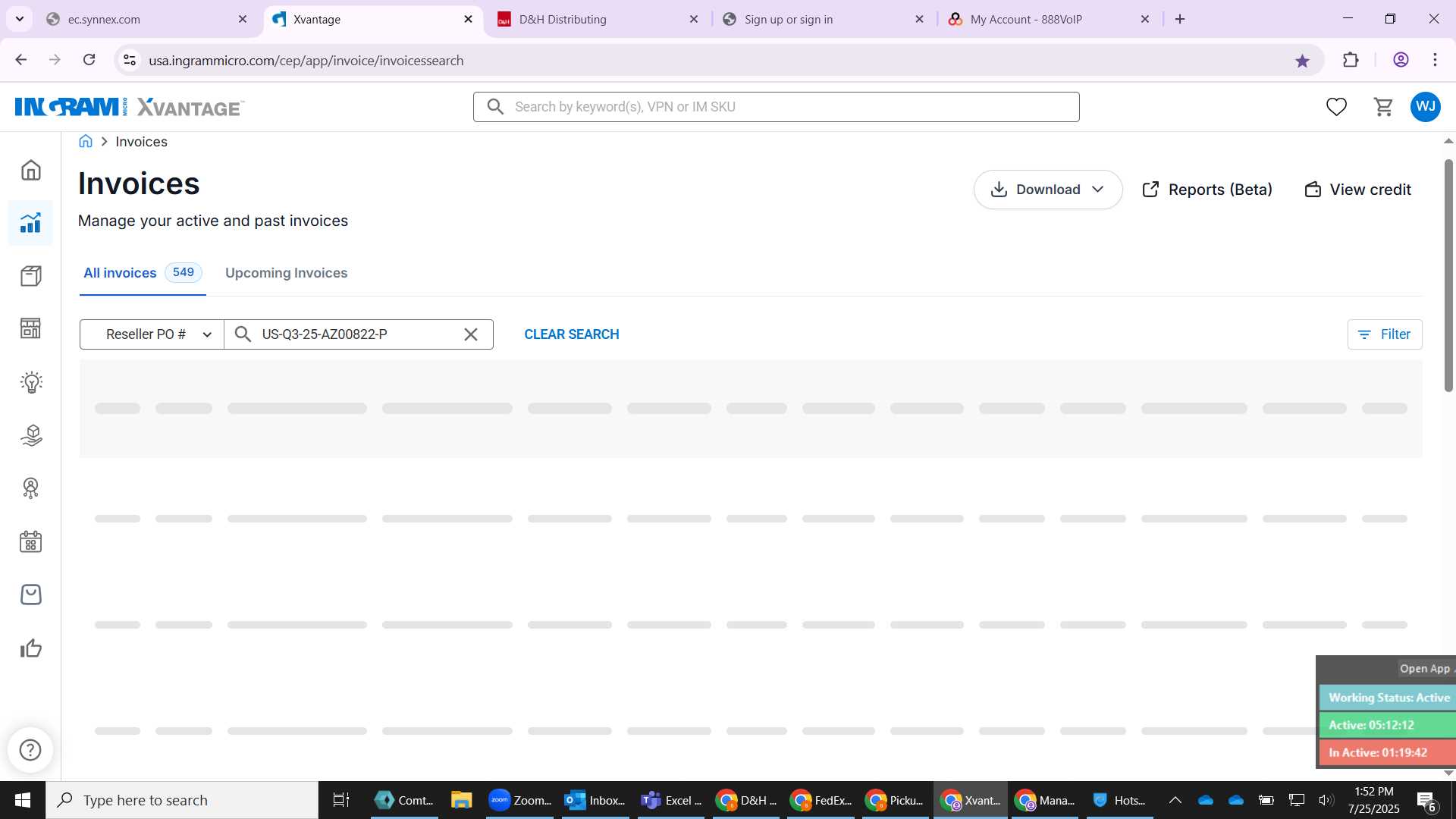The image size is (1456, 819).
Task: Open browser extensions puzzle icon
Action: point(1351,61)
